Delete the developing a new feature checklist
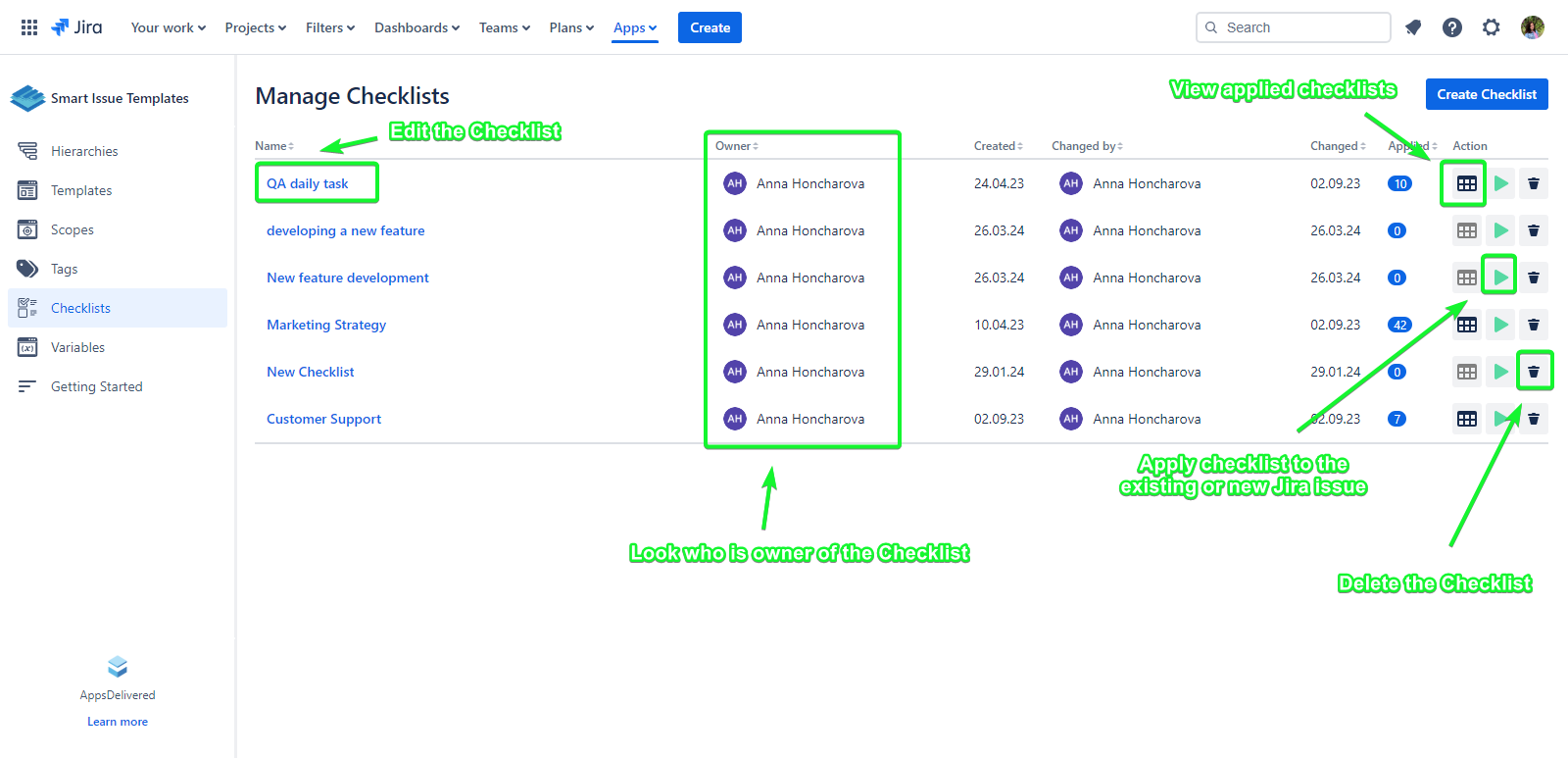The image size is (1568, 758). click(1534, 230)
